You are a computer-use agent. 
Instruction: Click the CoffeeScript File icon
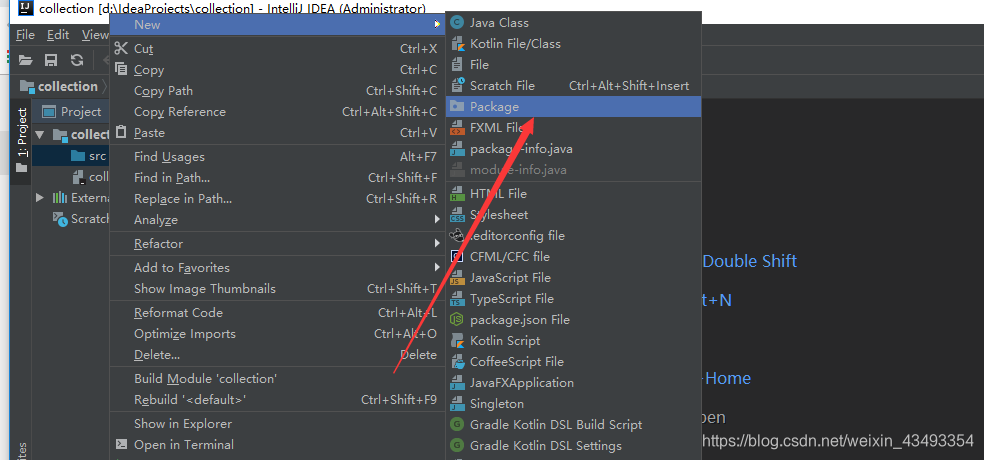(x=457, y=362)
